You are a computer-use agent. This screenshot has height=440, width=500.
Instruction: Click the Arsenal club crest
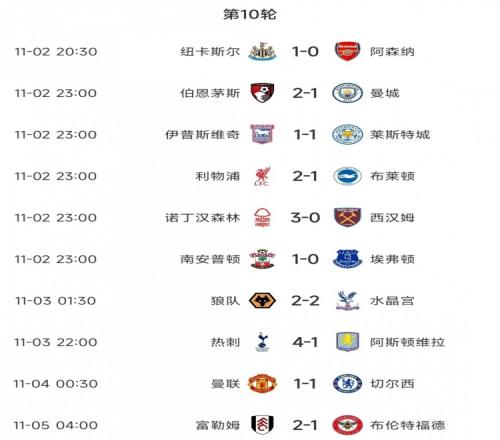pyautogui.click(x=347, y=51)
